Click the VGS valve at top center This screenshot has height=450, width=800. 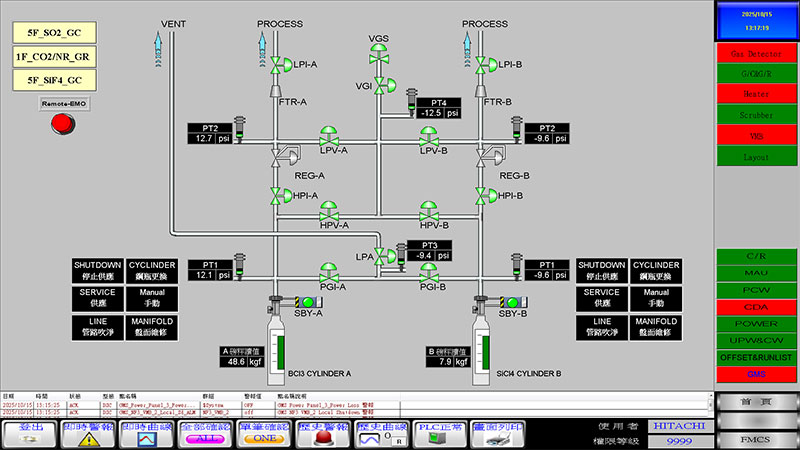(378, 57)
